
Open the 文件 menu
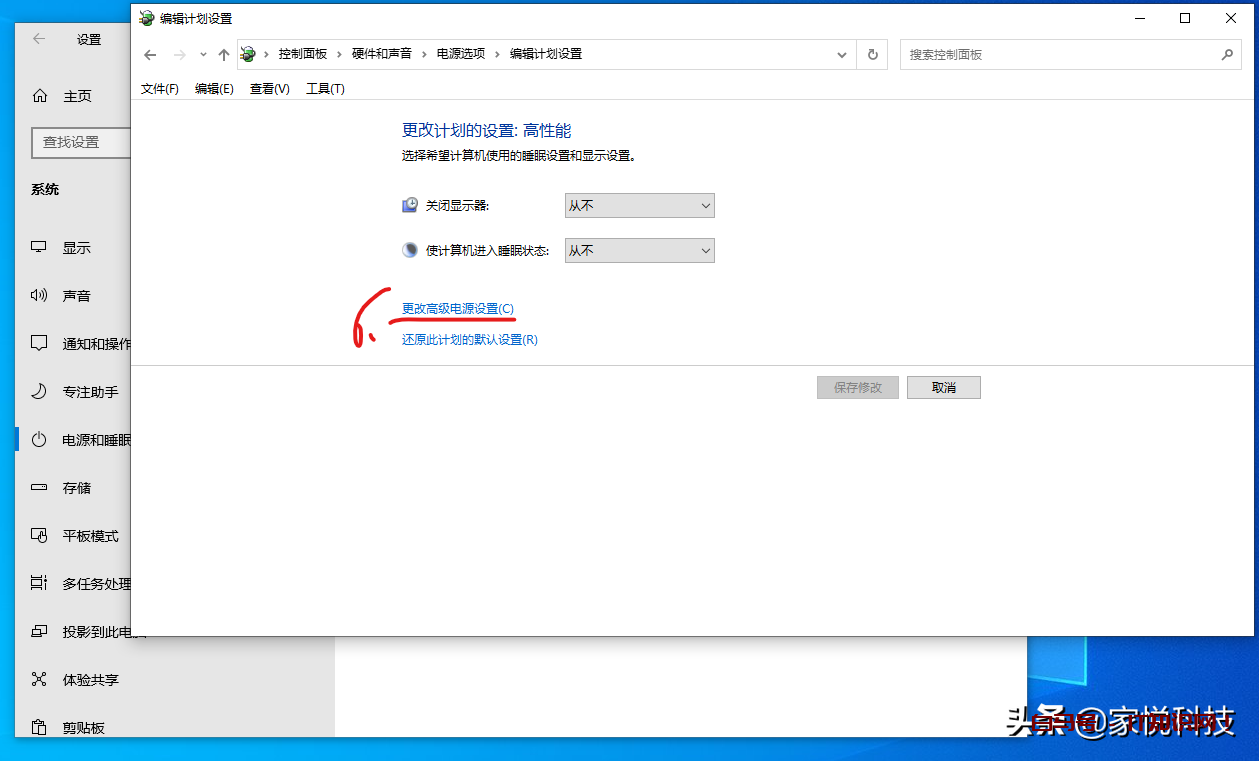click(158, 88)
